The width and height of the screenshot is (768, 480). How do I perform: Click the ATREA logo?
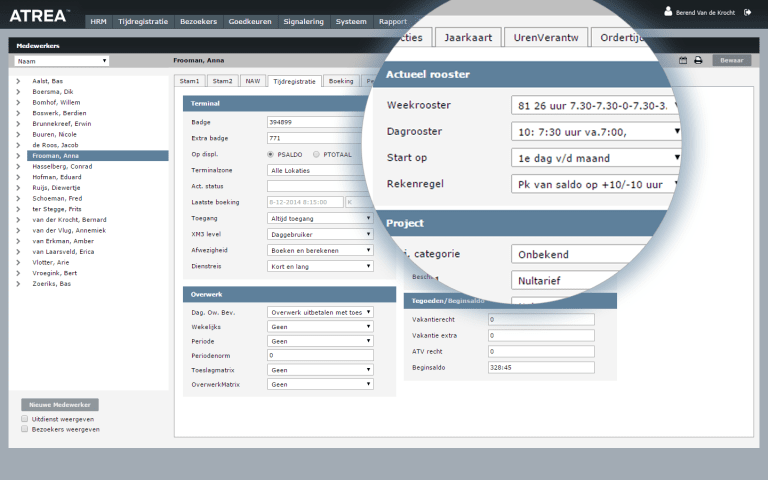pos(39,16)
